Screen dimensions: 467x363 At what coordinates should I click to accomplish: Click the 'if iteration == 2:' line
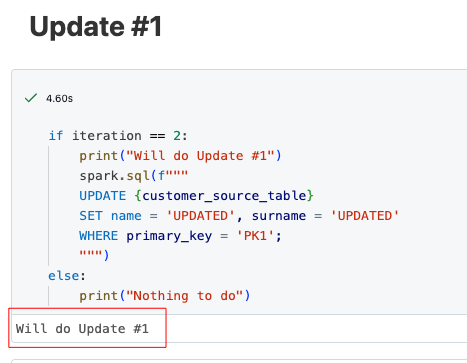point(118,136)
